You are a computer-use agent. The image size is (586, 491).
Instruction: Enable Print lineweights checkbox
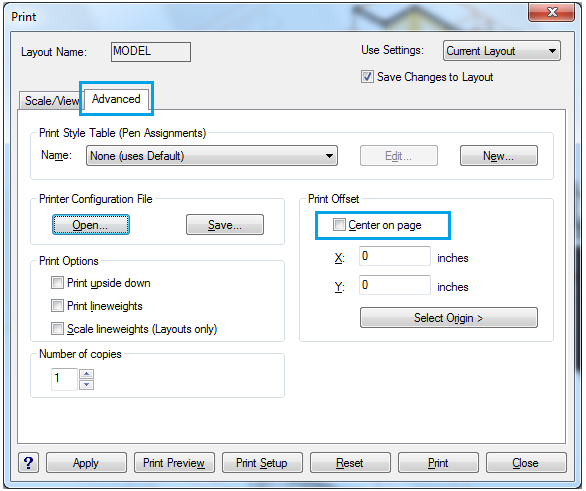(x=57, y=306)
